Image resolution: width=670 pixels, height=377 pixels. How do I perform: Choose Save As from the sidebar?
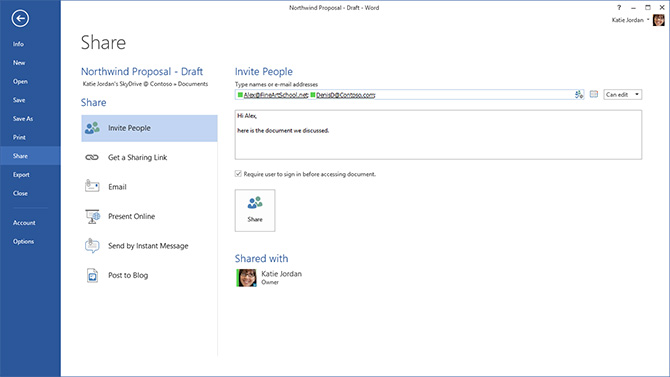coord(23,119)
